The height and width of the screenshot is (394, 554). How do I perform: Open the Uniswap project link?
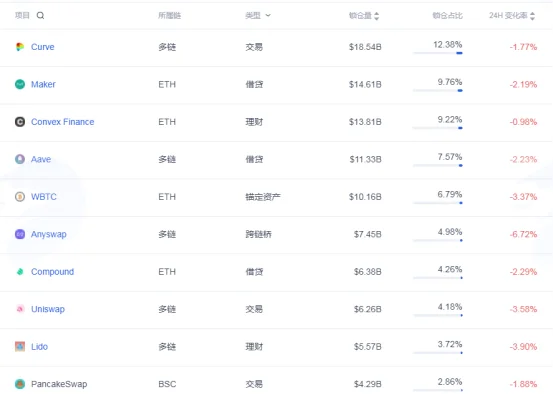[48, 309]
